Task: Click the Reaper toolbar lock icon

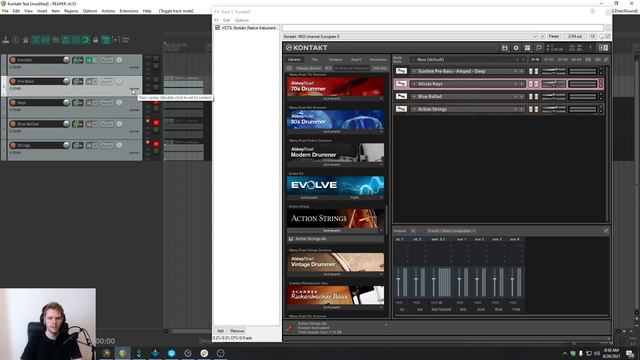Action: [96, 40]
